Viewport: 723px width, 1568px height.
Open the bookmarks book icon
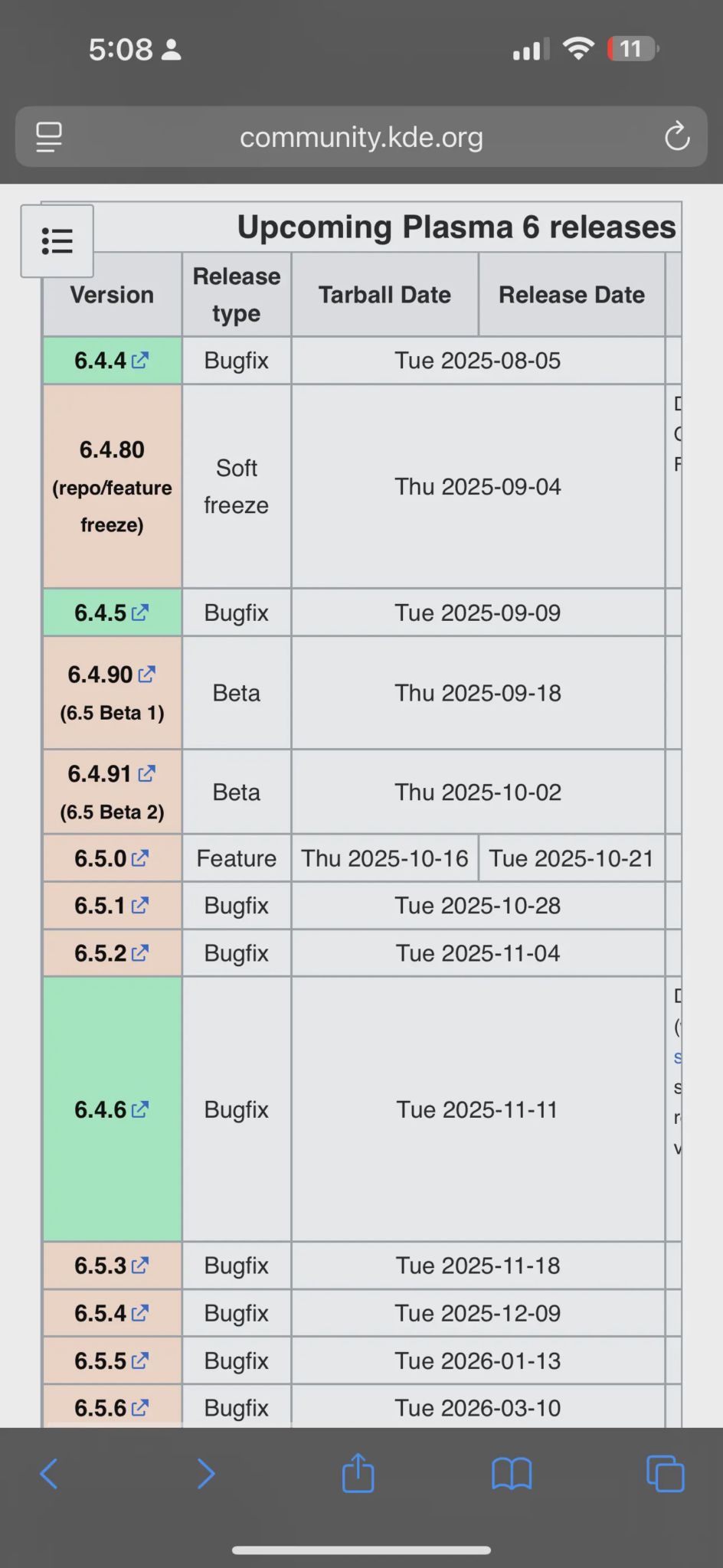coord(512,1474)
